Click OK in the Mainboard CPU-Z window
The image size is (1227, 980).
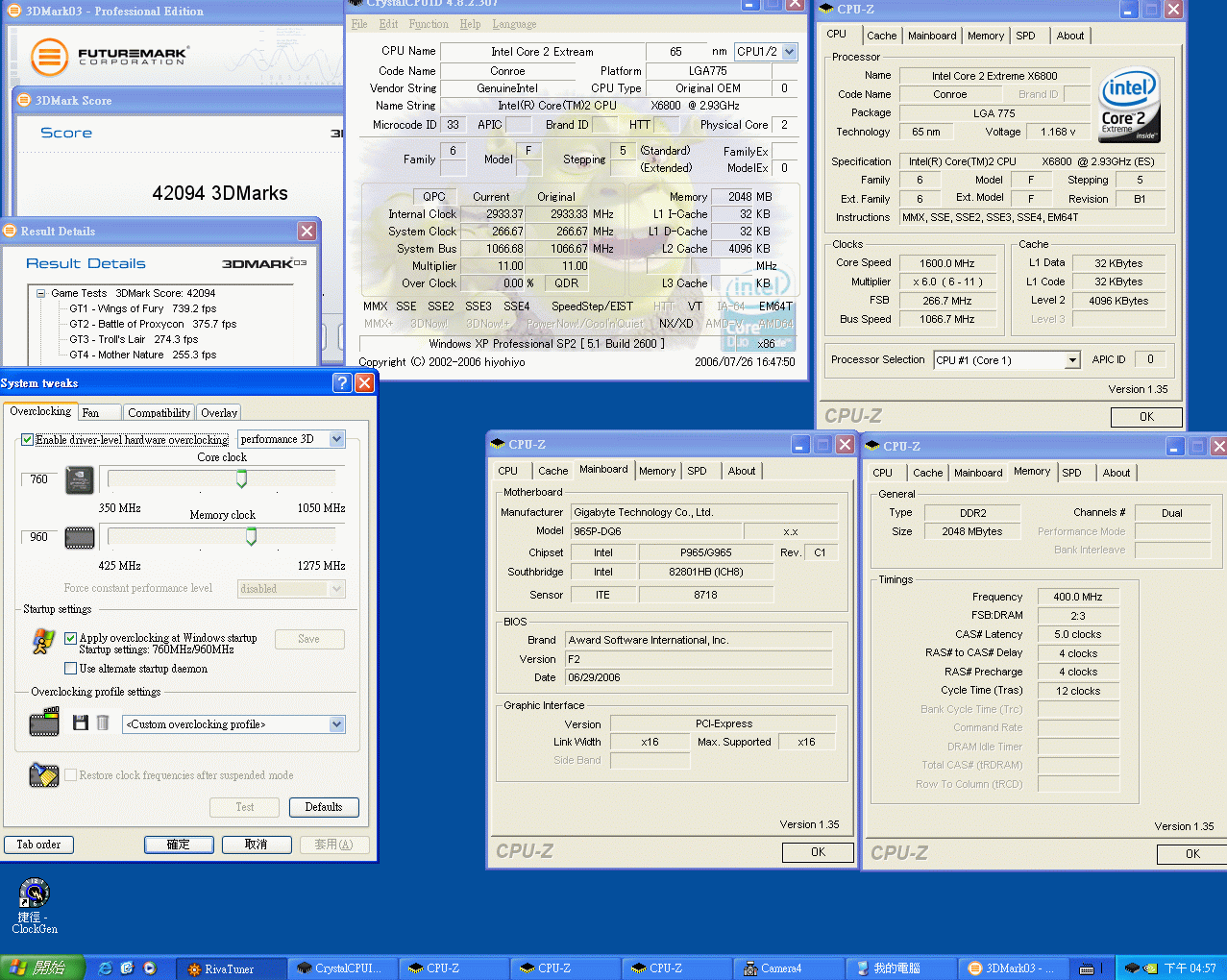(818, 852)
